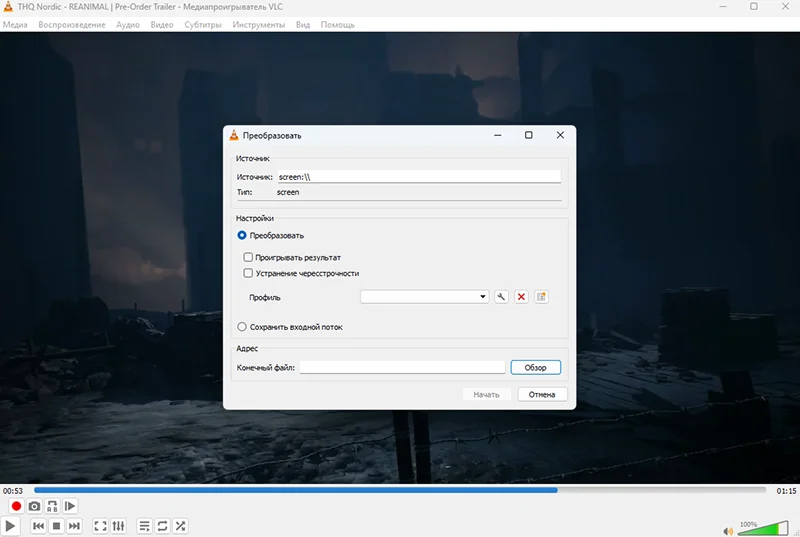Viewport: 800px width, 537px height.
Task: Toggle the playlist view icon
Action: coord(144,526)
